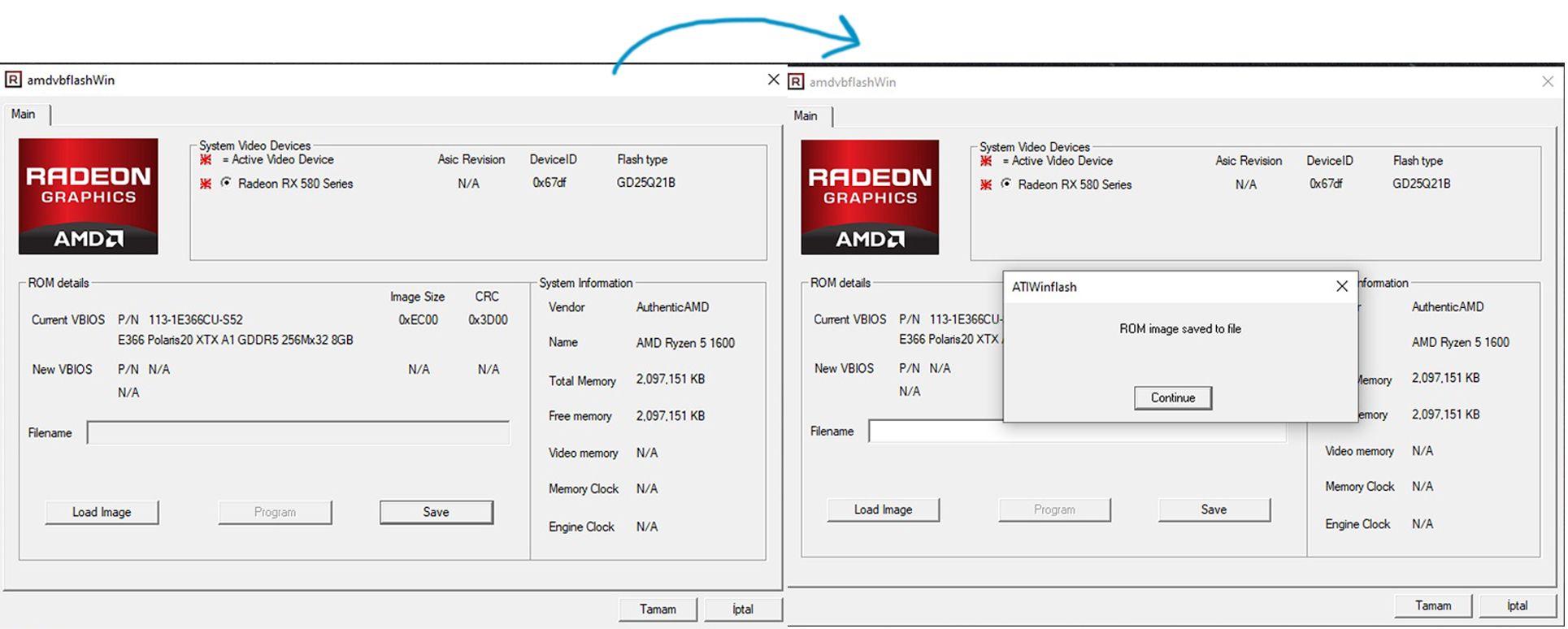Image resolution: width=1568 pixels, height=629 pixels.
Task: Click the red star beside Radeon RX 580, right window
Action: 986,184
